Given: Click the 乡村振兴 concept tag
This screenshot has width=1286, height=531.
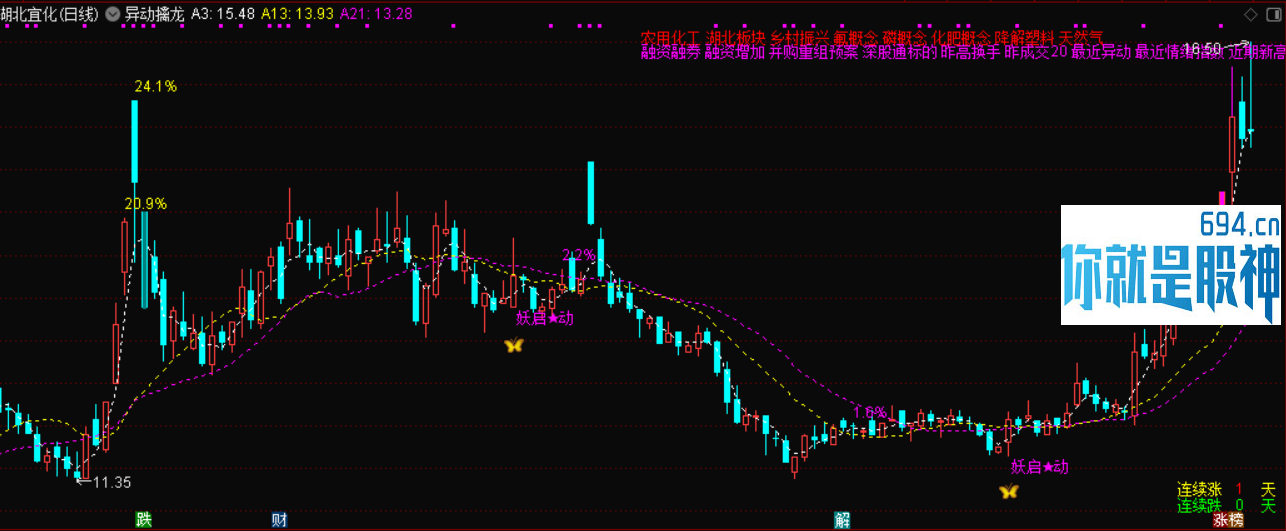Looking at the screenshot, I should coord(801,38).
